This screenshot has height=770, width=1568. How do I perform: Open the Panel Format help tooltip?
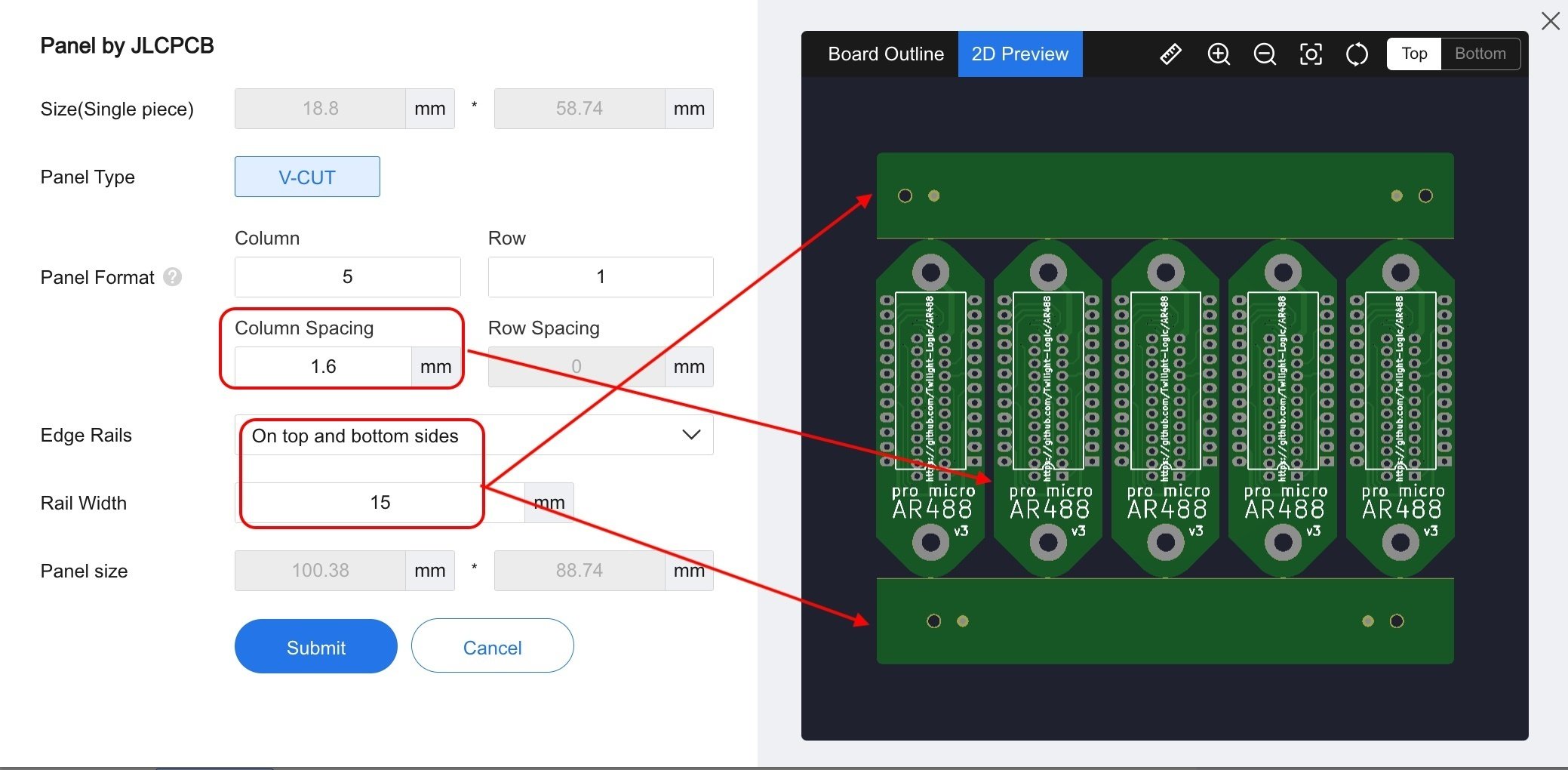pyautogui.click(x=172, y=277)
